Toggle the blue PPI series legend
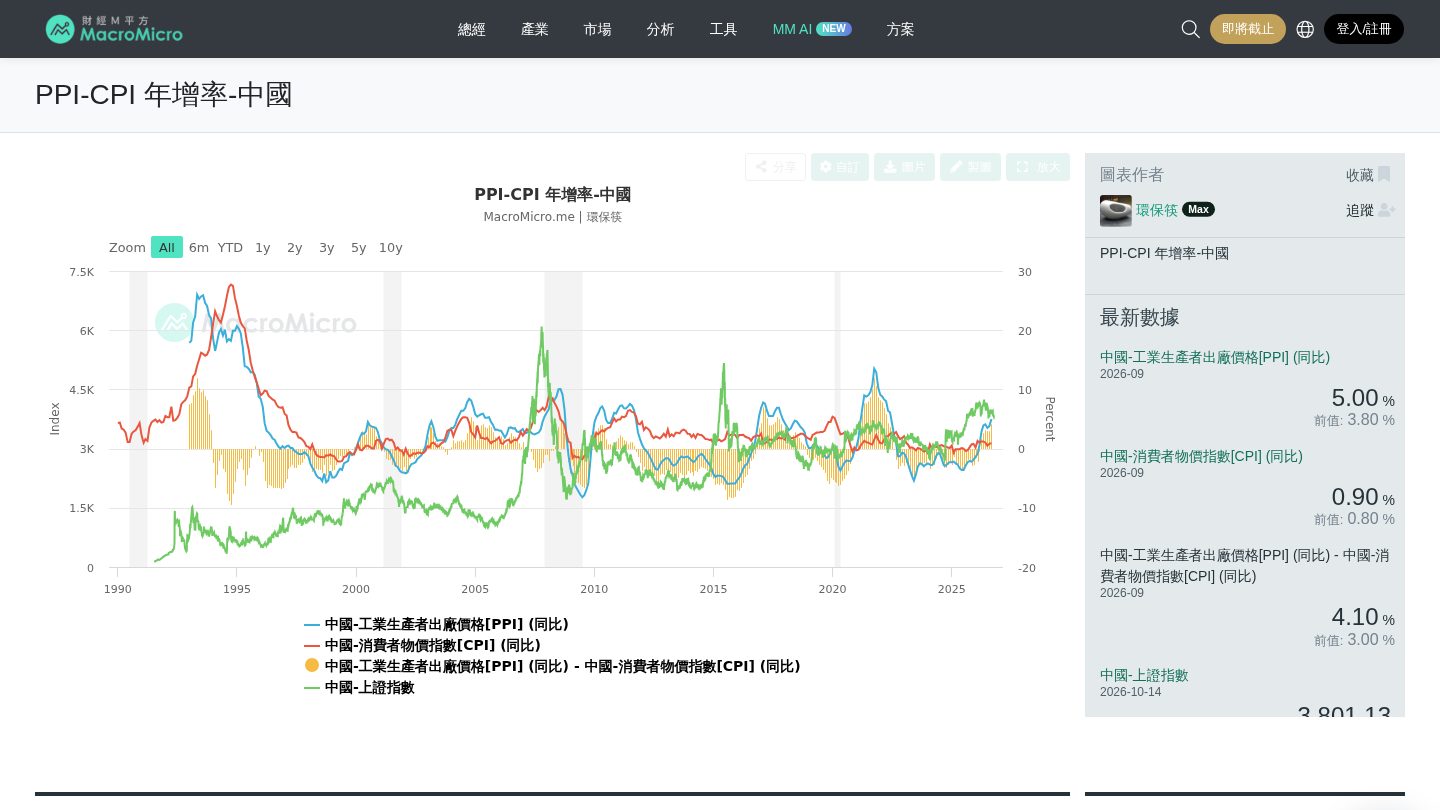 [436, 624]
